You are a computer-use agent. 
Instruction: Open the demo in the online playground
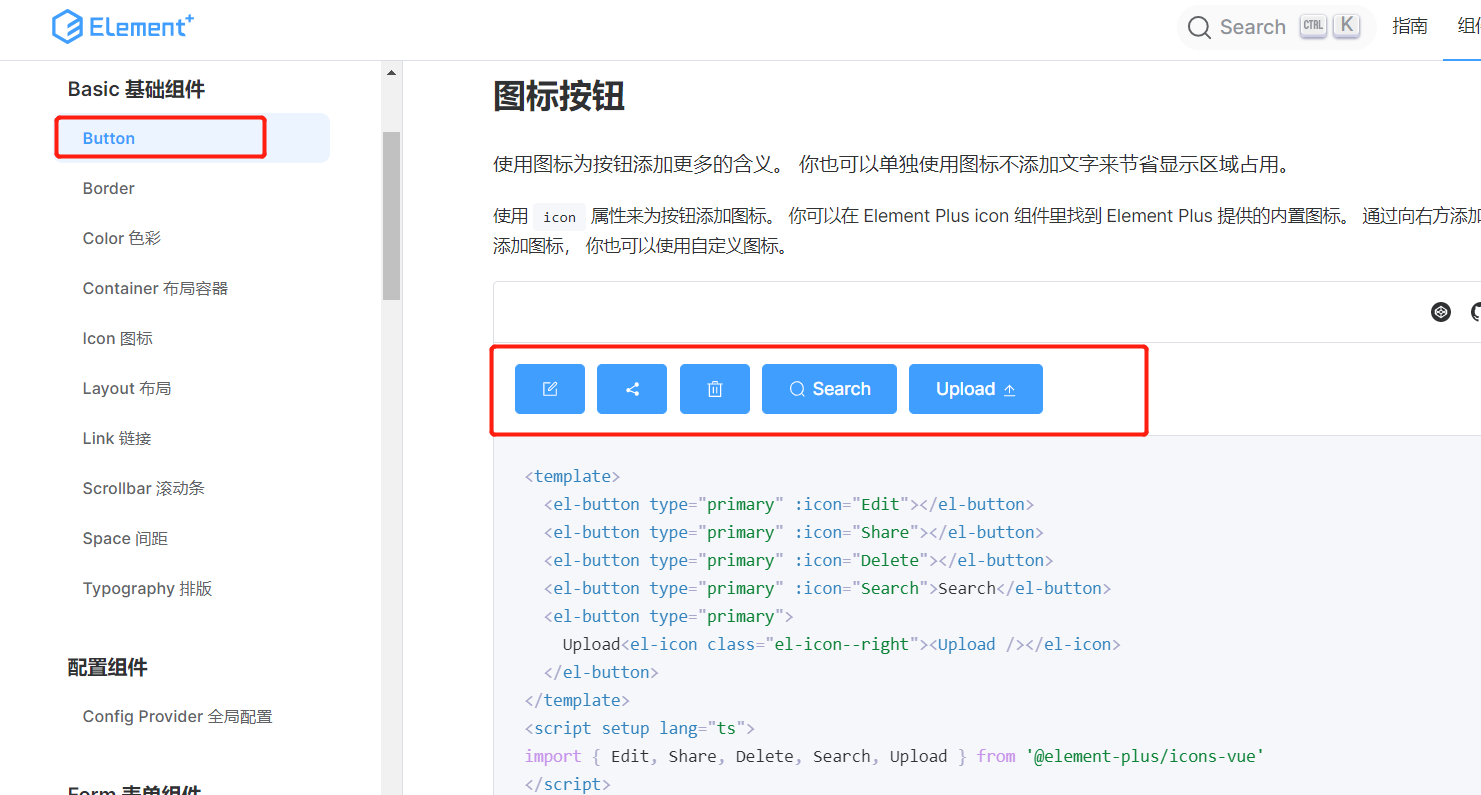(x=1440, y=311)
